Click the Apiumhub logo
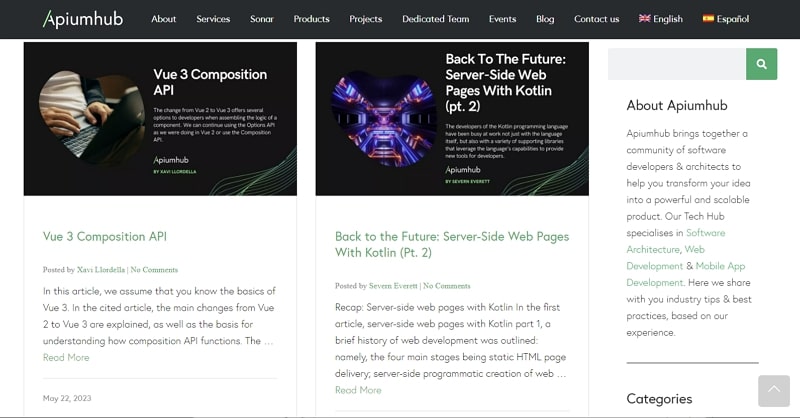The width and height of the screenshot is (800, 418). [x=83, y=19]
